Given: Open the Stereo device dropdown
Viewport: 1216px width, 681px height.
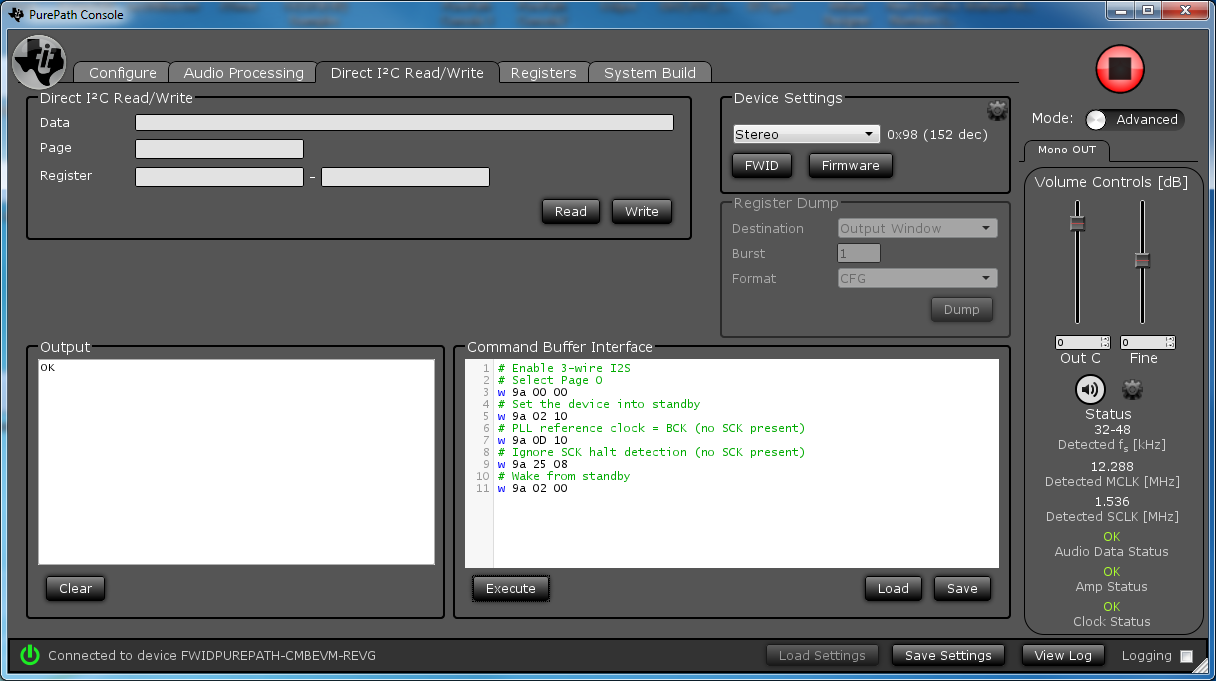Looking at the screenshot, I should 806,134.
